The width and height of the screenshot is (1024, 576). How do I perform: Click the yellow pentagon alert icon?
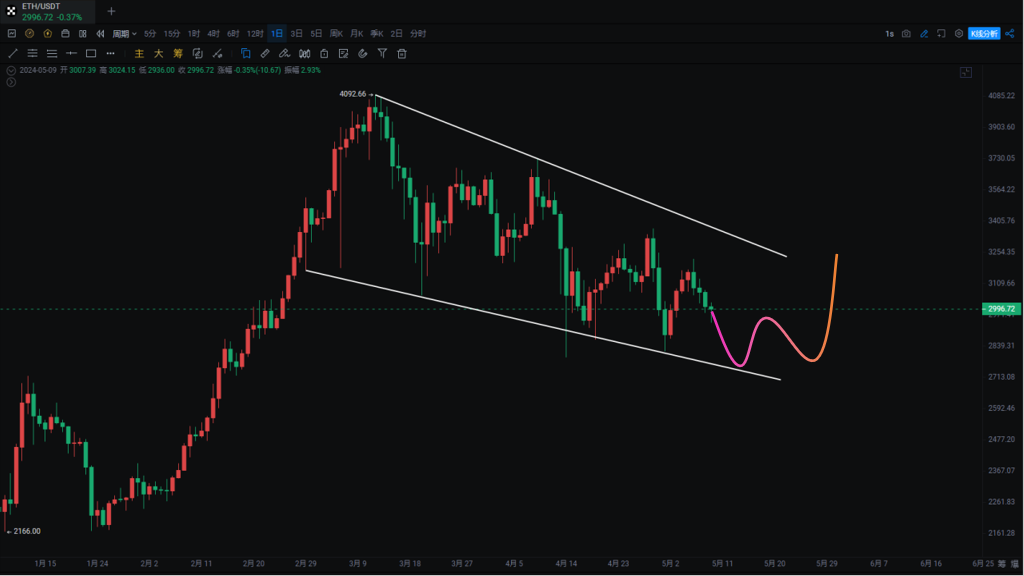[x=48, y=33]
